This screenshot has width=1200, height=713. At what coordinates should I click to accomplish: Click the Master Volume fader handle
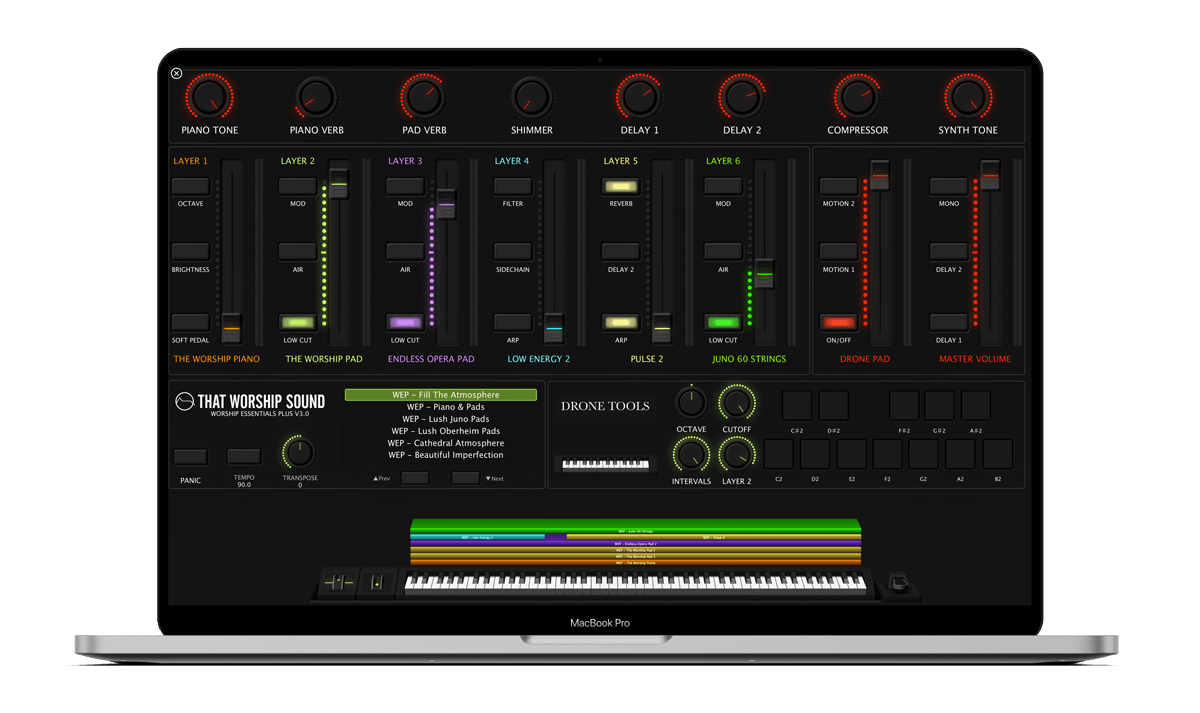(x=990, y=176)
